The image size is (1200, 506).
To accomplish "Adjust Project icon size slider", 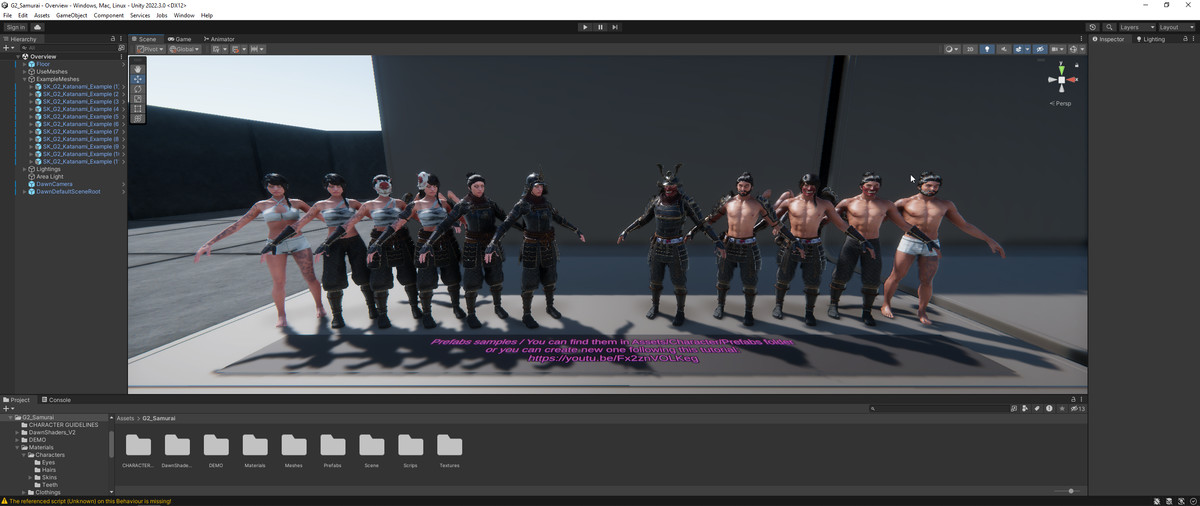I will point(1071,491).
